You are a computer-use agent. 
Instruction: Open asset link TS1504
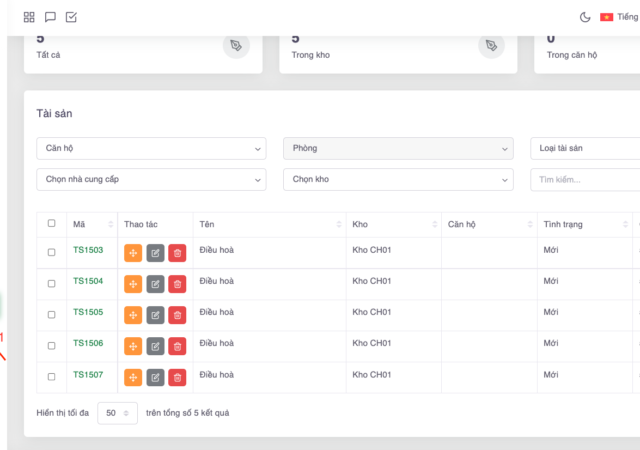88,282
